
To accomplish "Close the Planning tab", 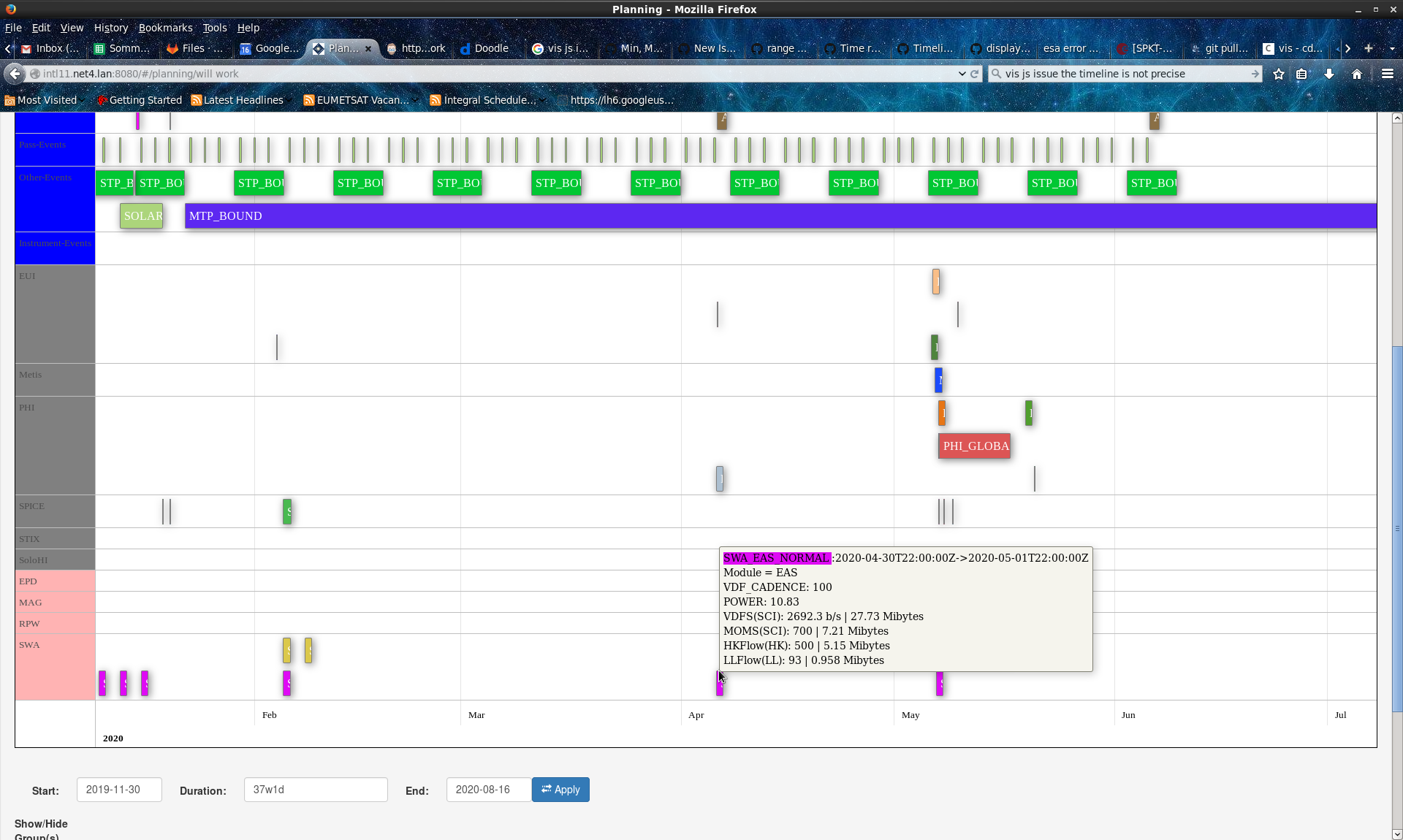I will coord(368,49).
